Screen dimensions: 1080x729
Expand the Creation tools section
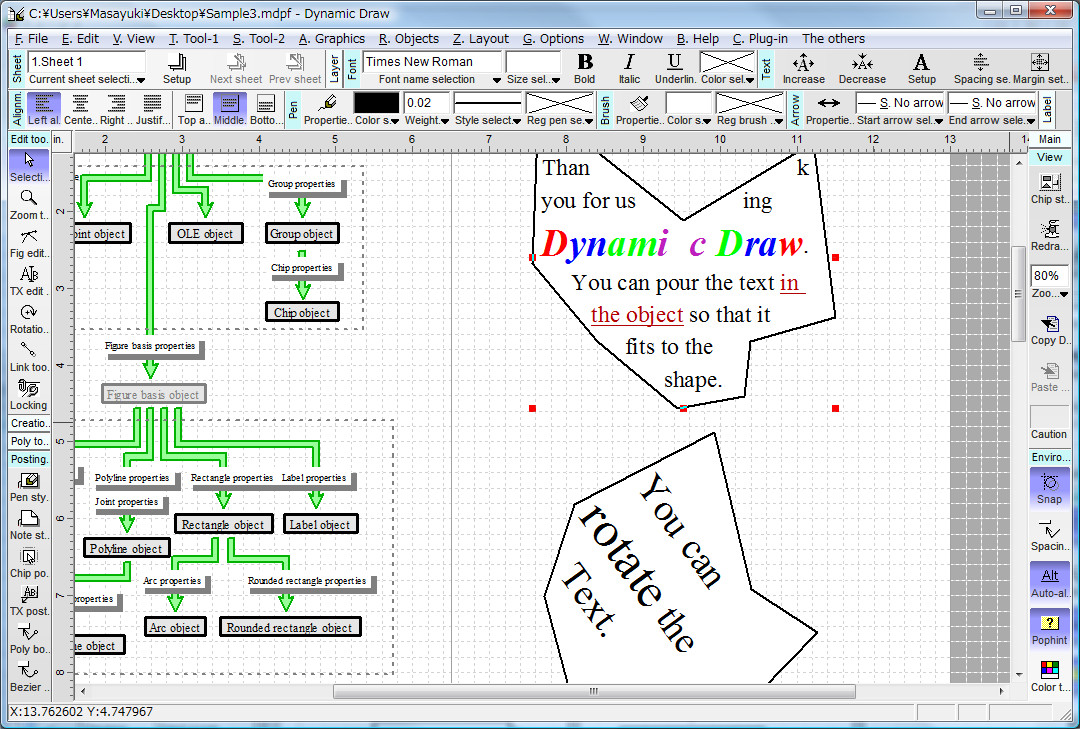29,423
